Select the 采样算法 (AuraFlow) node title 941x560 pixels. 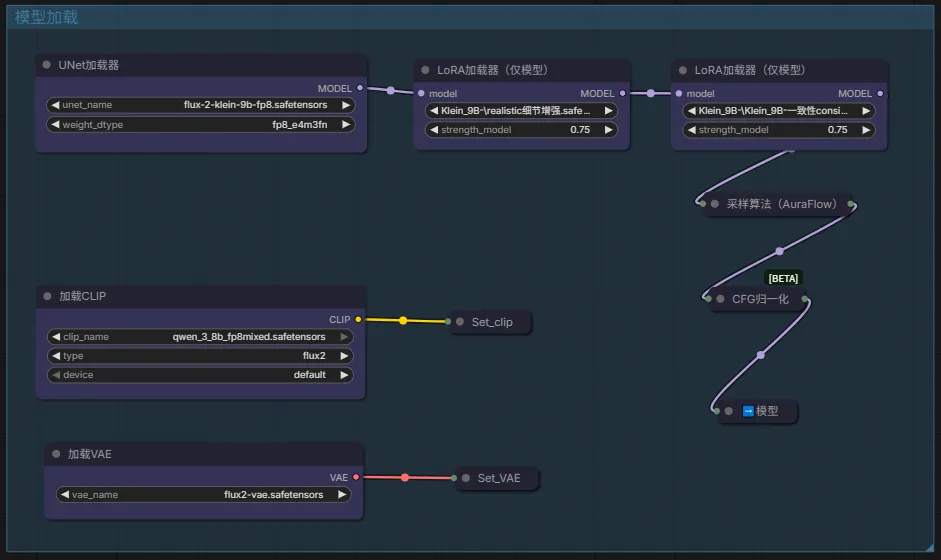click(781, 204)
